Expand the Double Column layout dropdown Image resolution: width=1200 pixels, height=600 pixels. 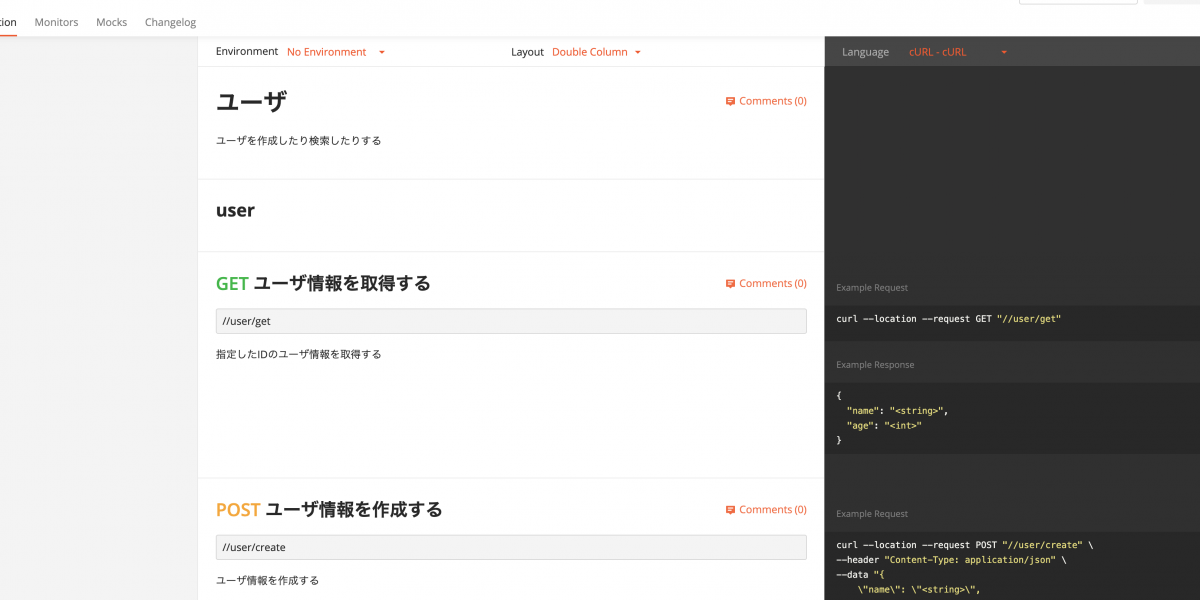click(596, 52)
